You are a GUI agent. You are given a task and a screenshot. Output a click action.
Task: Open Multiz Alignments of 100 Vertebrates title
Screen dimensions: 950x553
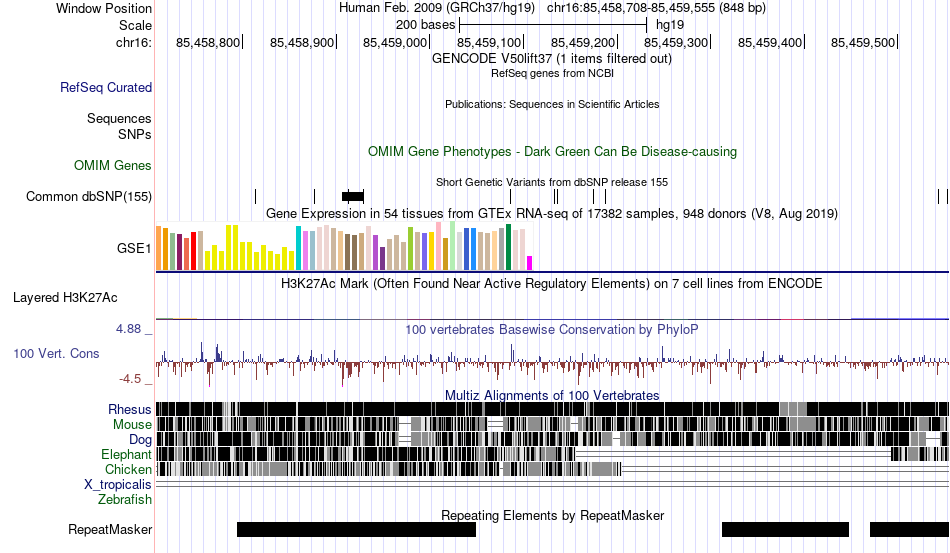point(551,396)
